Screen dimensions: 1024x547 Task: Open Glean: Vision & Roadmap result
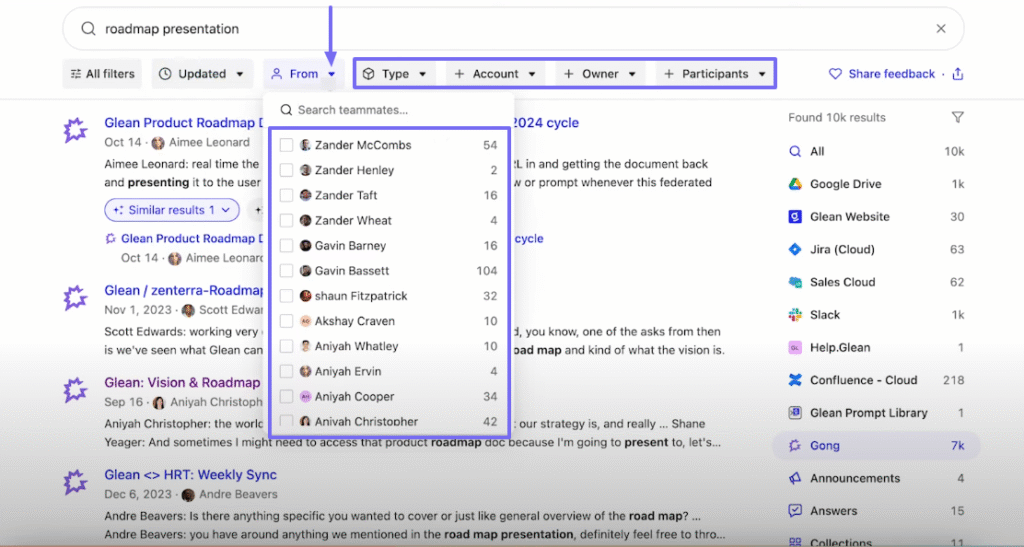(x=182, y=383)
